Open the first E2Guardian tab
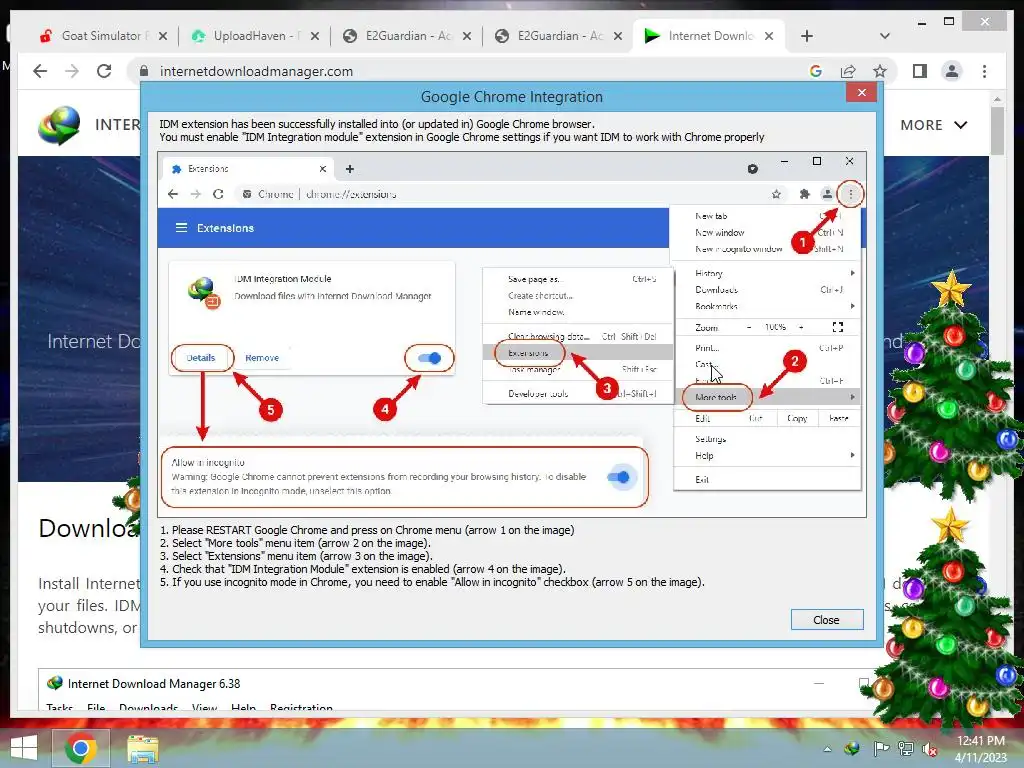The width and height of the screenshot is (1024, 768). (x=402, y=36)
